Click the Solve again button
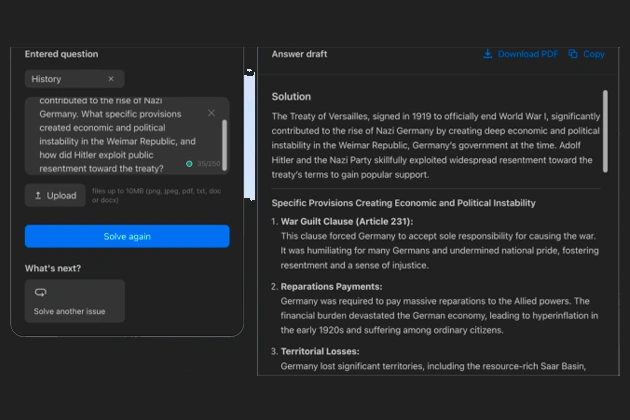The width and height of the screenshot is (630, 420). coord(127,236)
